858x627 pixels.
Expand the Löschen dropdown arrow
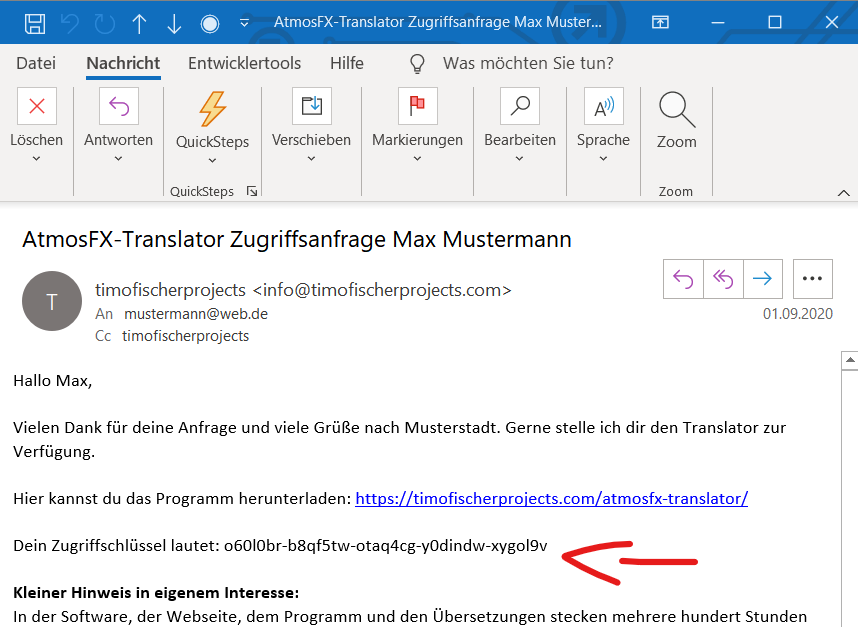click(x=36, y=159)
